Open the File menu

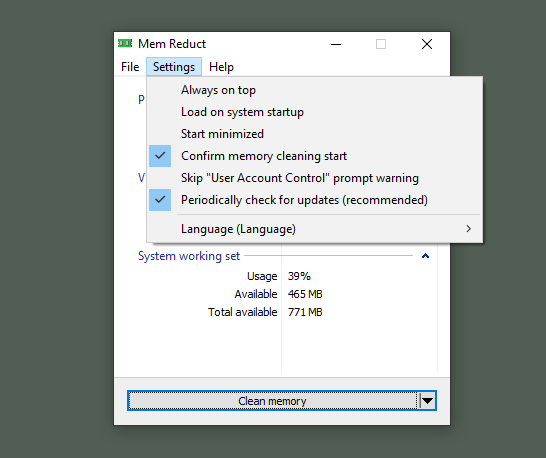[x=130, y=67]
